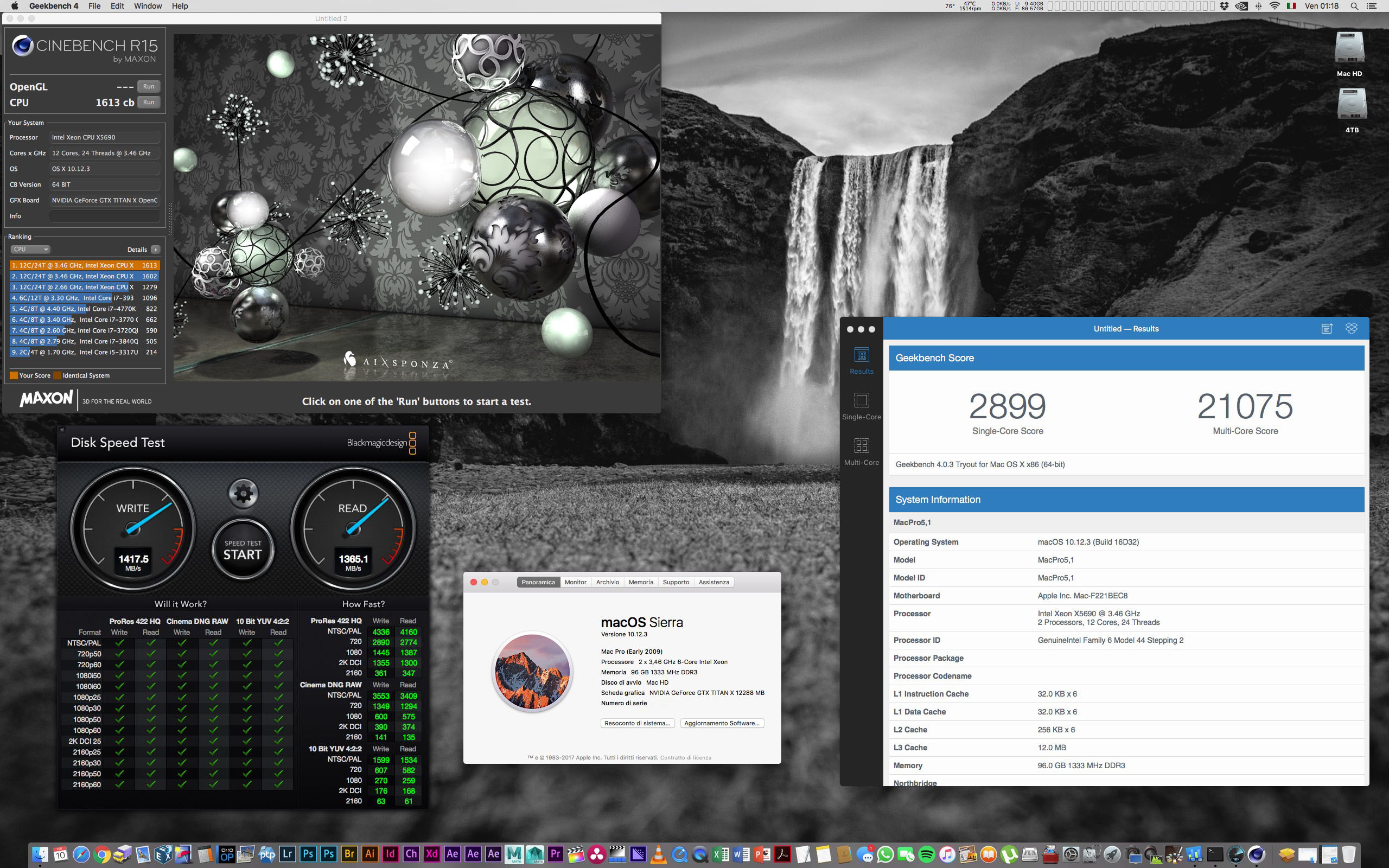
Task: Click the Geekbench upload results icon
Action: [x=1327, y=328]
